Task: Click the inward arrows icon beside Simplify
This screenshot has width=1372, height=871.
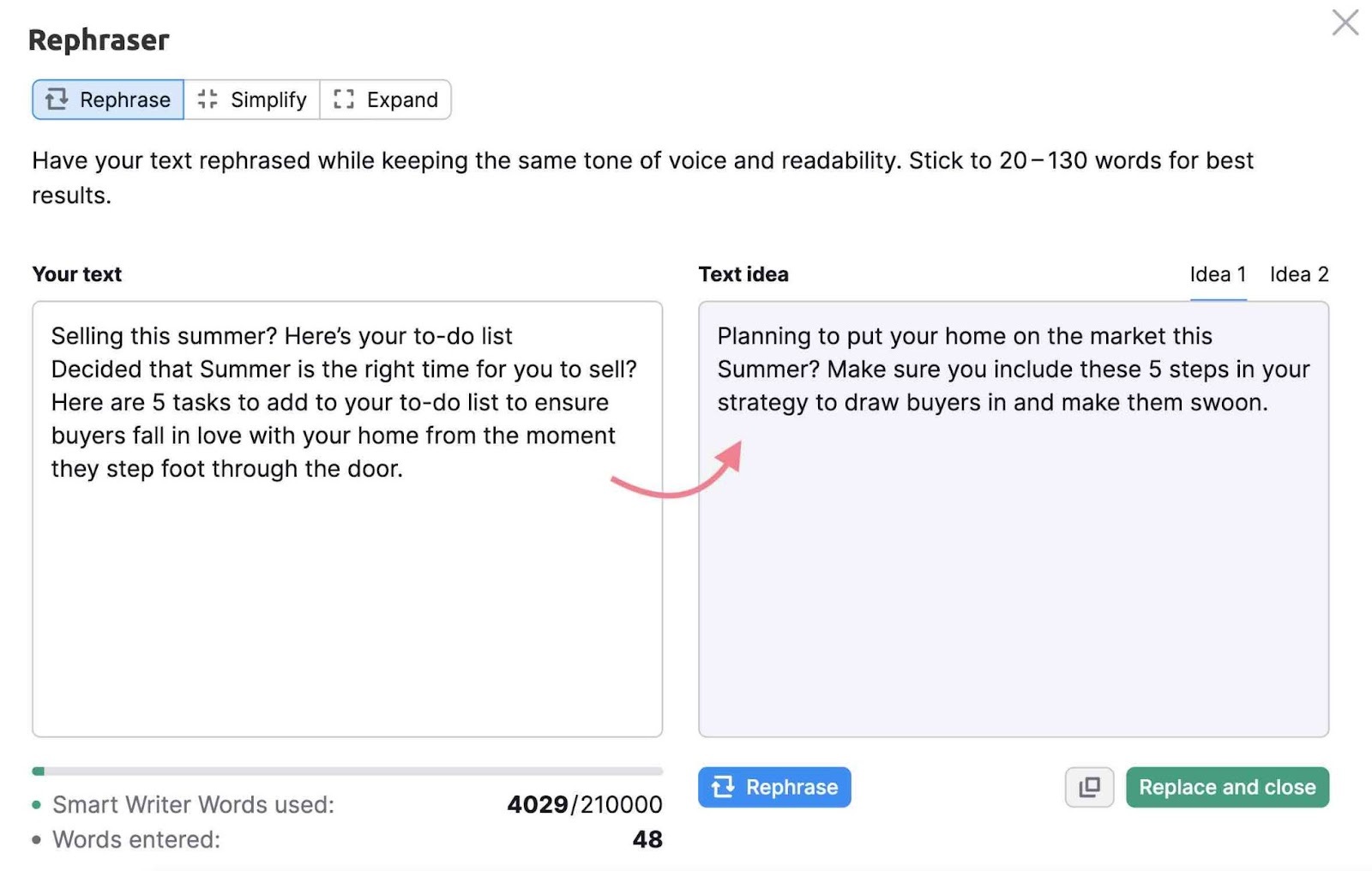Action: (x=208, y=99)
